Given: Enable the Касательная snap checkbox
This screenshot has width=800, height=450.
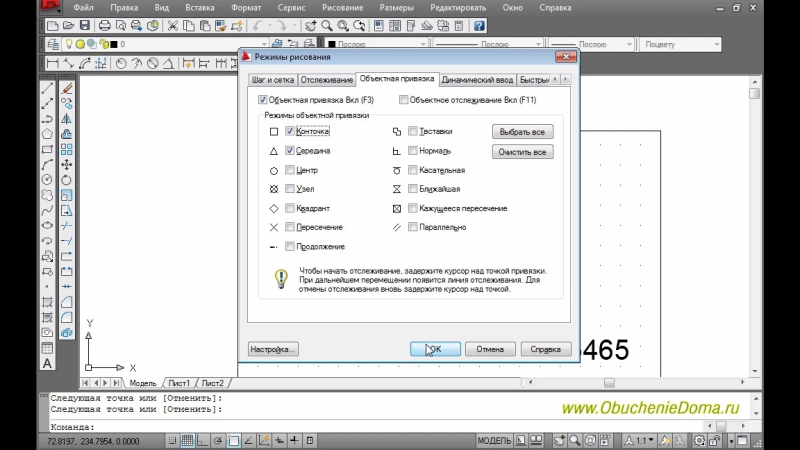Looking at the screenshot, I should point(413,170).
